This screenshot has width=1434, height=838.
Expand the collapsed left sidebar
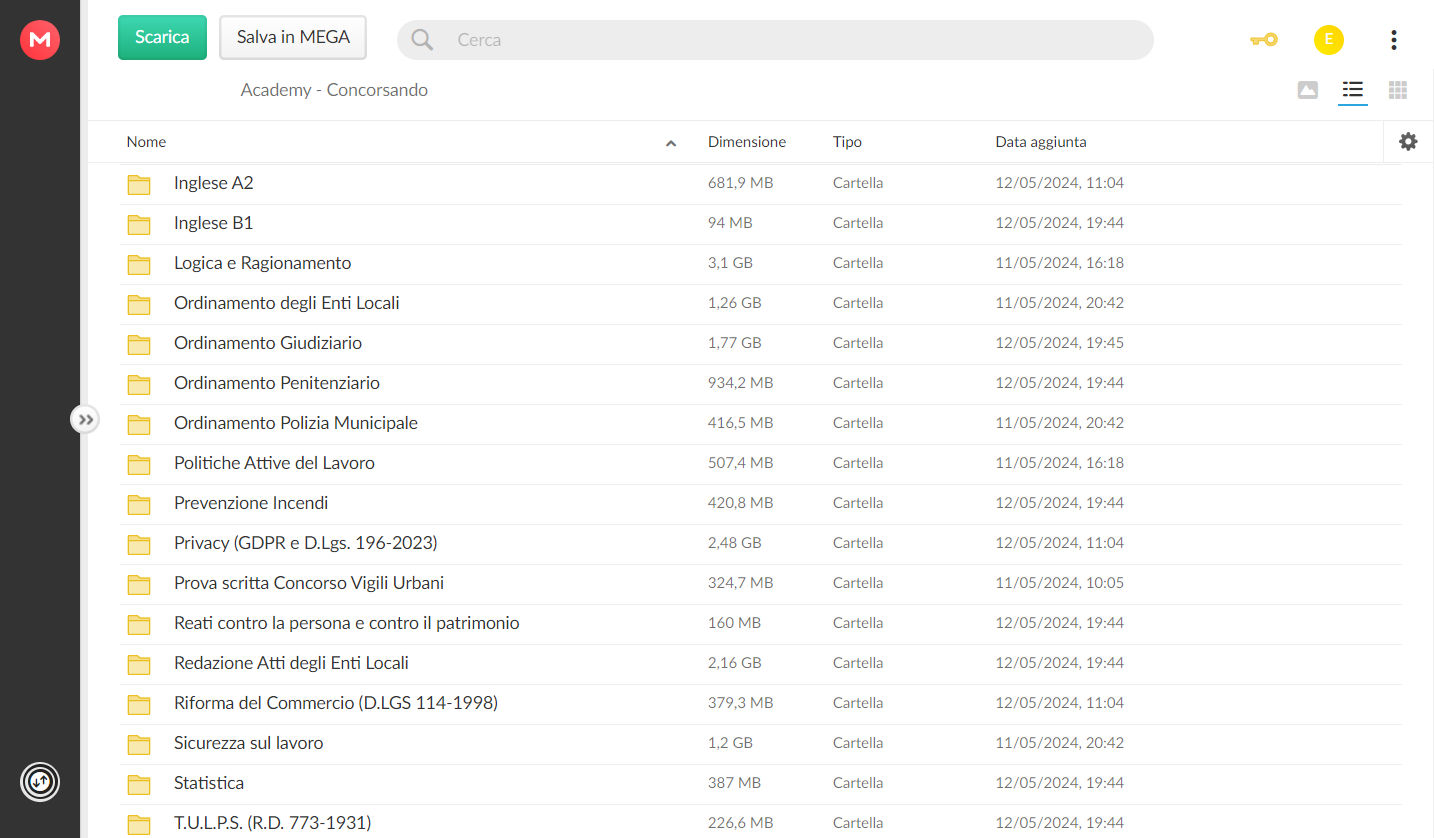point(85,419)
